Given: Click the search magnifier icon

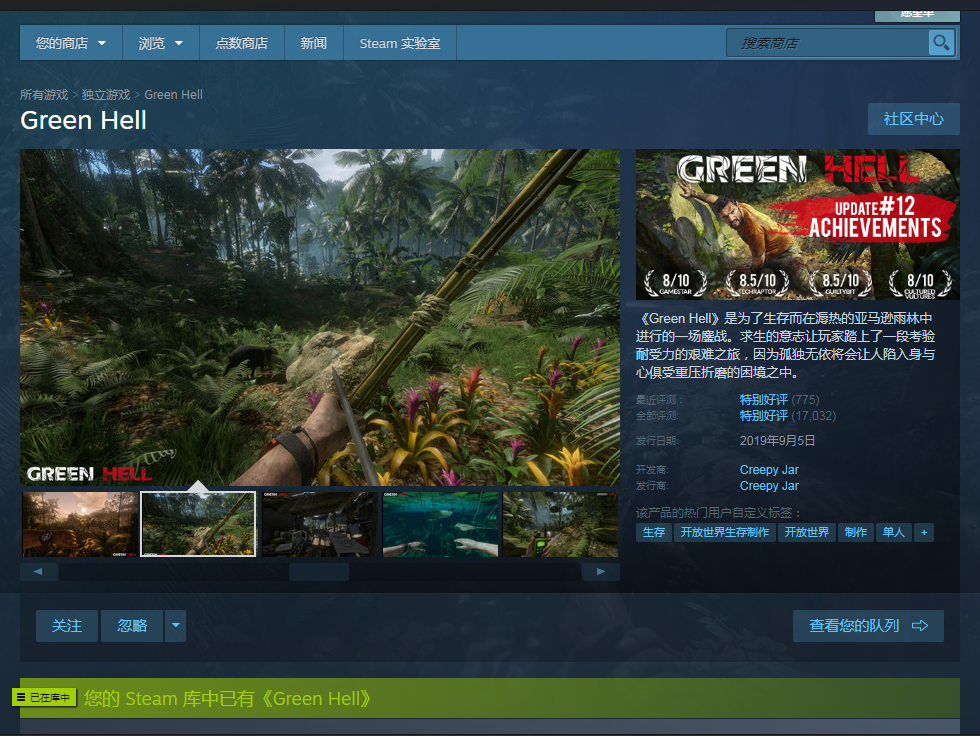Looking at the screenshot, I should [x=941, y=43].
